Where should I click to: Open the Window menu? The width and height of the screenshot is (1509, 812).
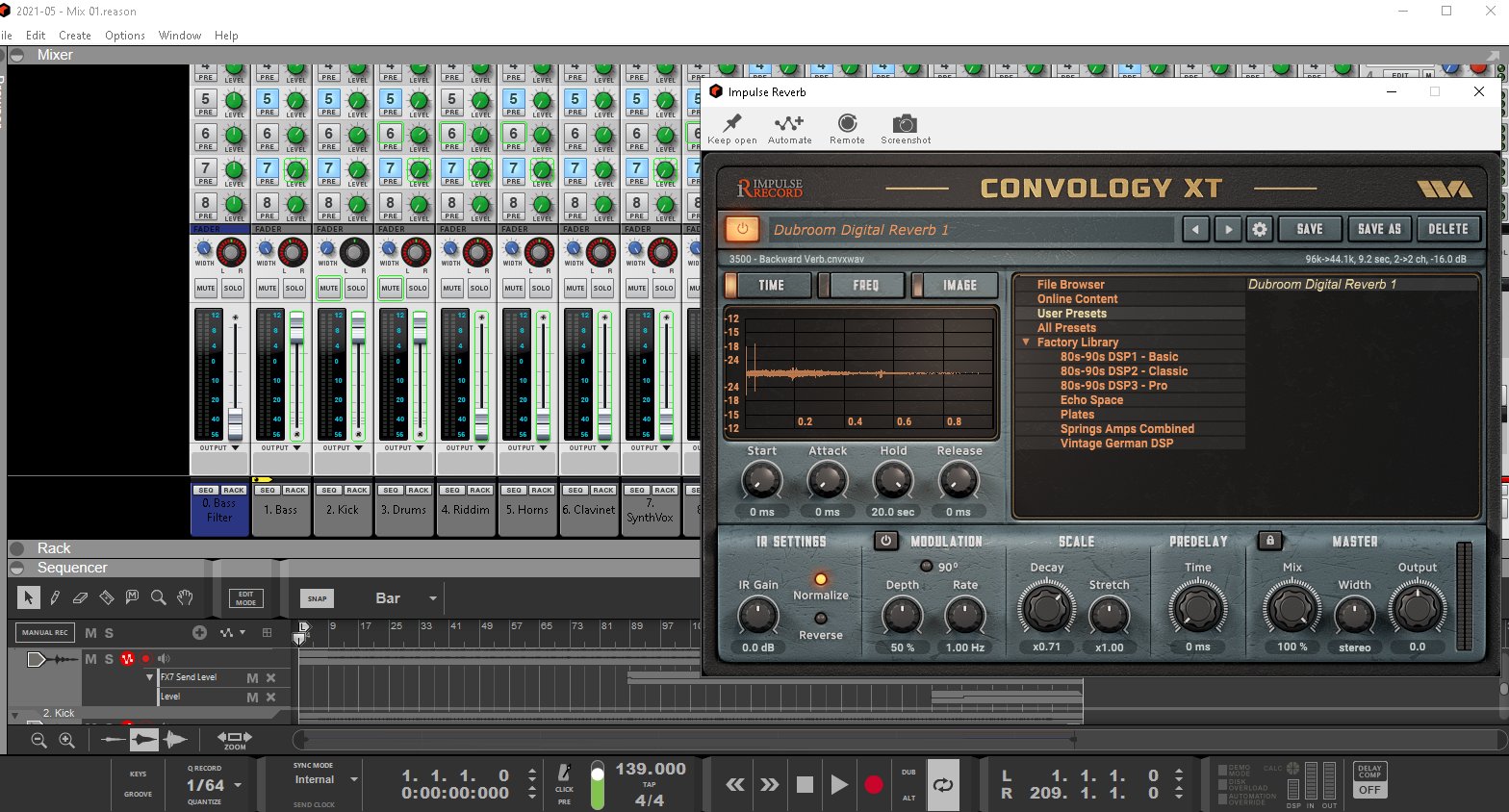point(180,36)
